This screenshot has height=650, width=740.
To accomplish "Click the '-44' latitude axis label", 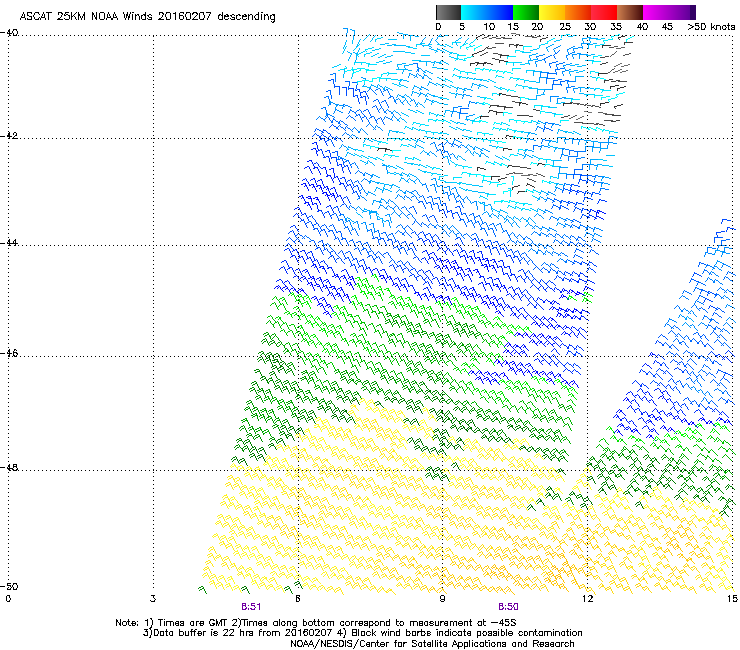I will (9, 242).
